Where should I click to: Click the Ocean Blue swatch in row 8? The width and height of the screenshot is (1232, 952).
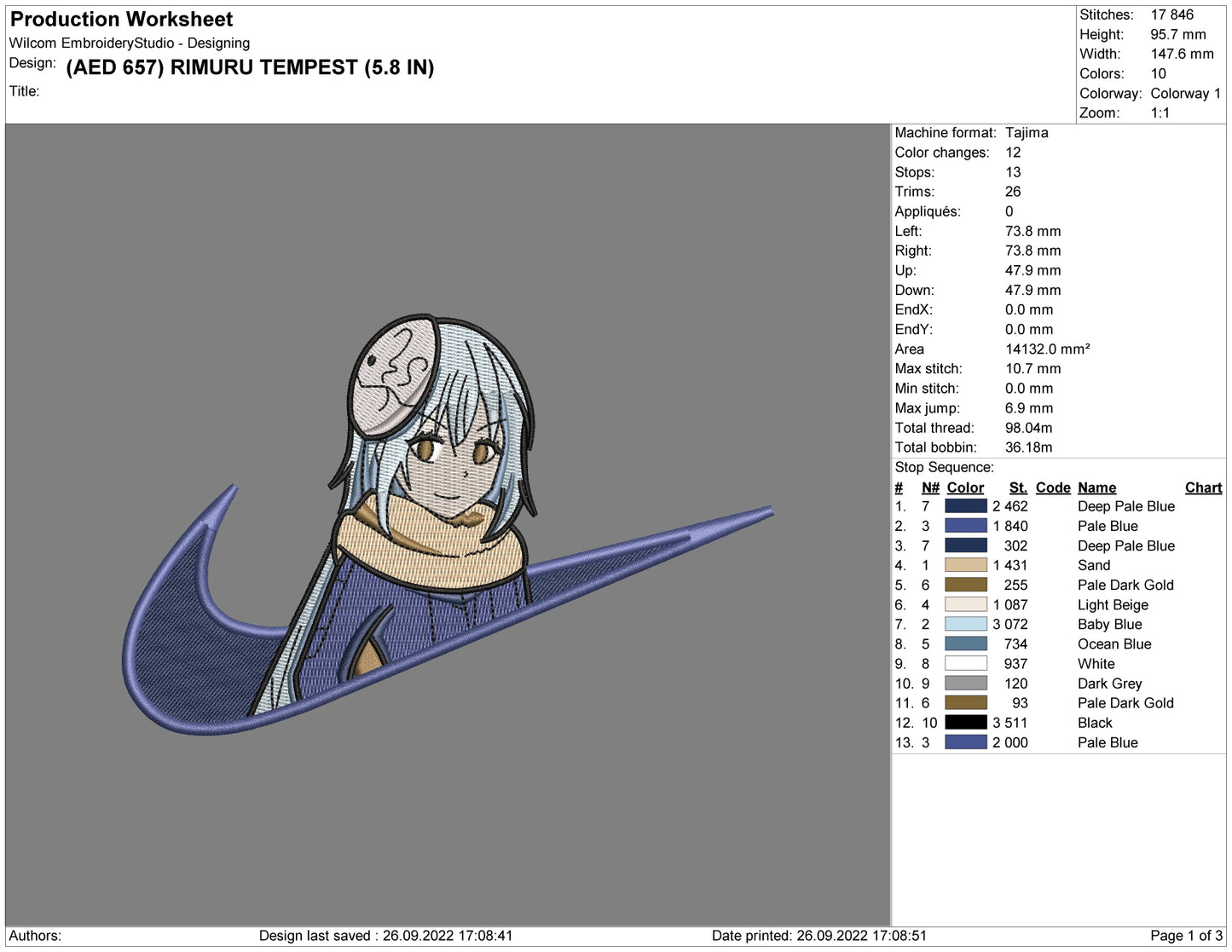(x=965, y=643)
